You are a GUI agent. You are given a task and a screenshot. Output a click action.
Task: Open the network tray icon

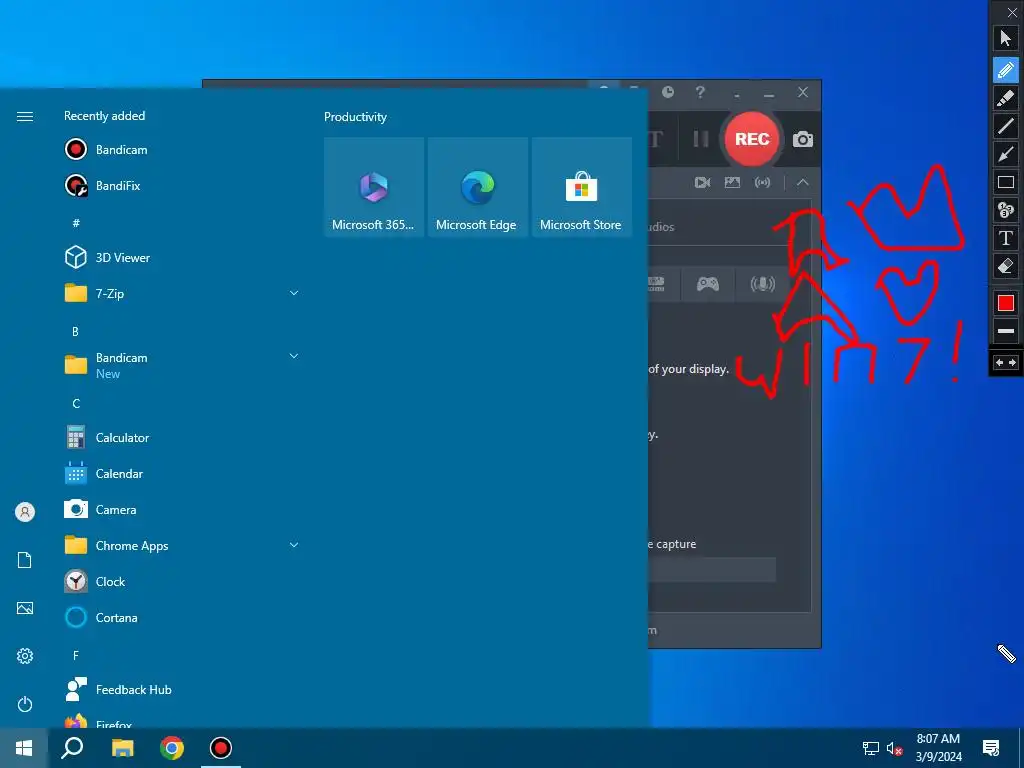coord(871,748)
